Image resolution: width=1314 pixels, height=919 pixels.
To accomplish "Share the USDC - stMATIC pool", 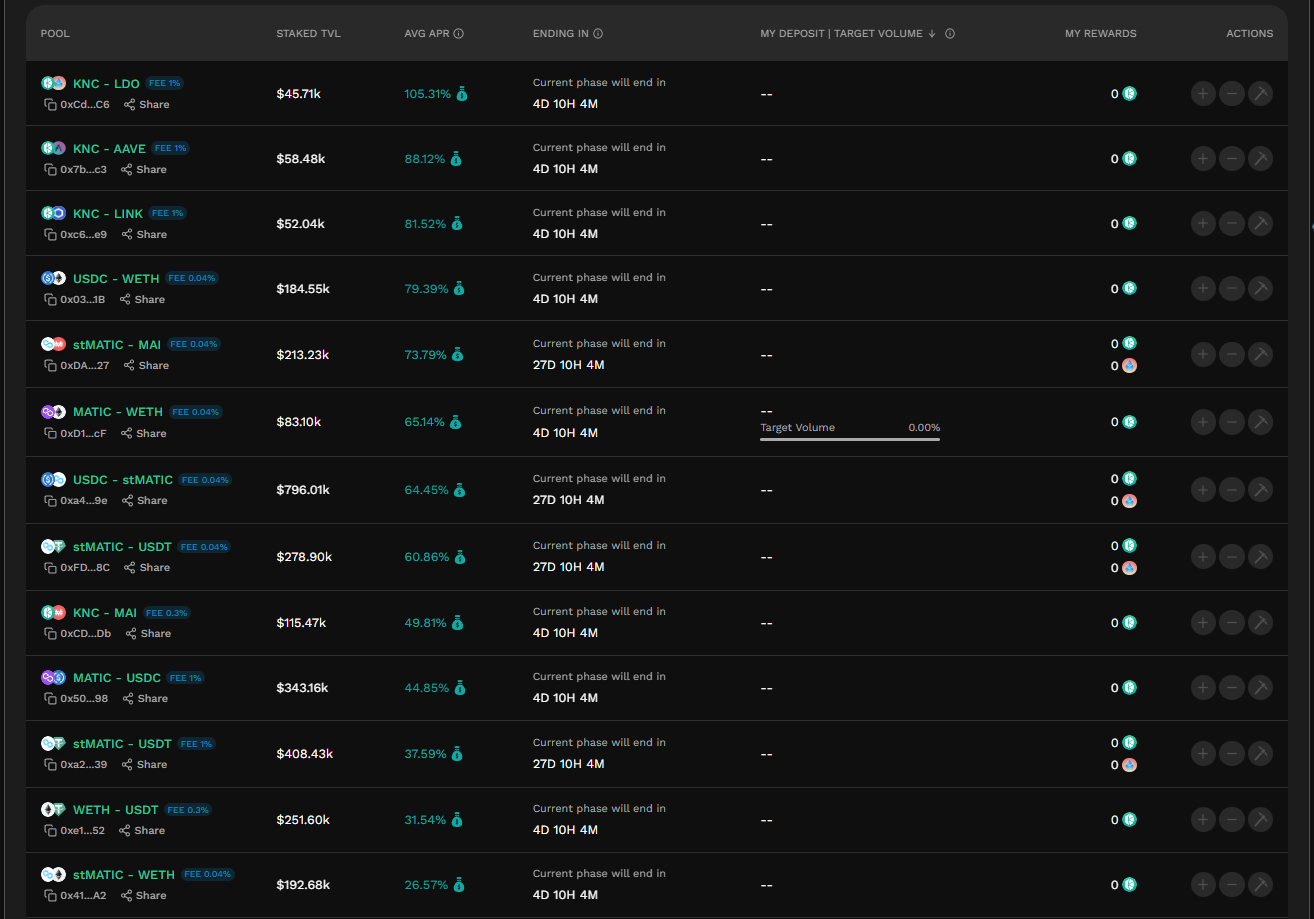I will [x=145, y=501].
